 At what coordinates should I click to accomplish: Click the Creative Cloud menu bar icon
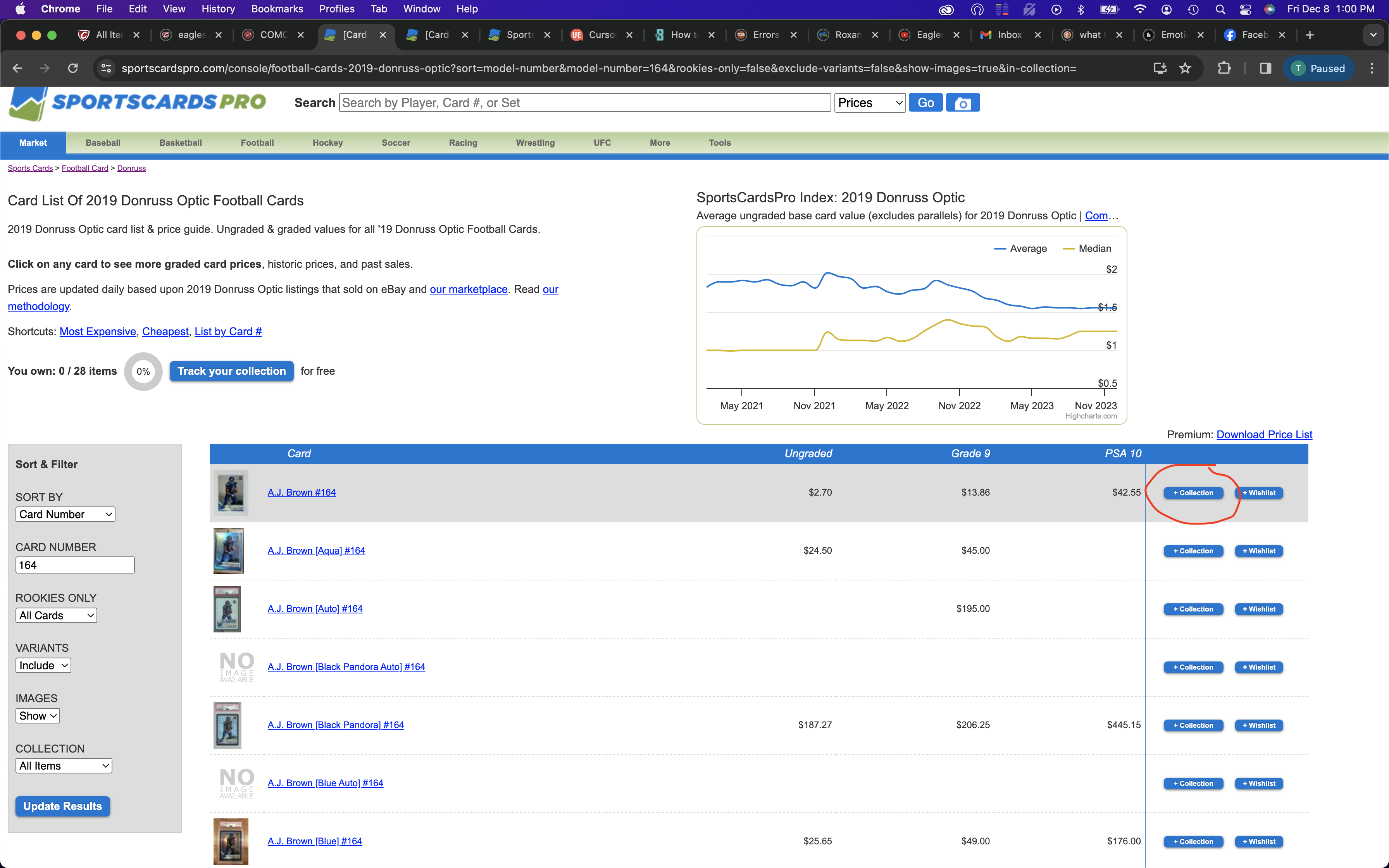pos(946,9)
